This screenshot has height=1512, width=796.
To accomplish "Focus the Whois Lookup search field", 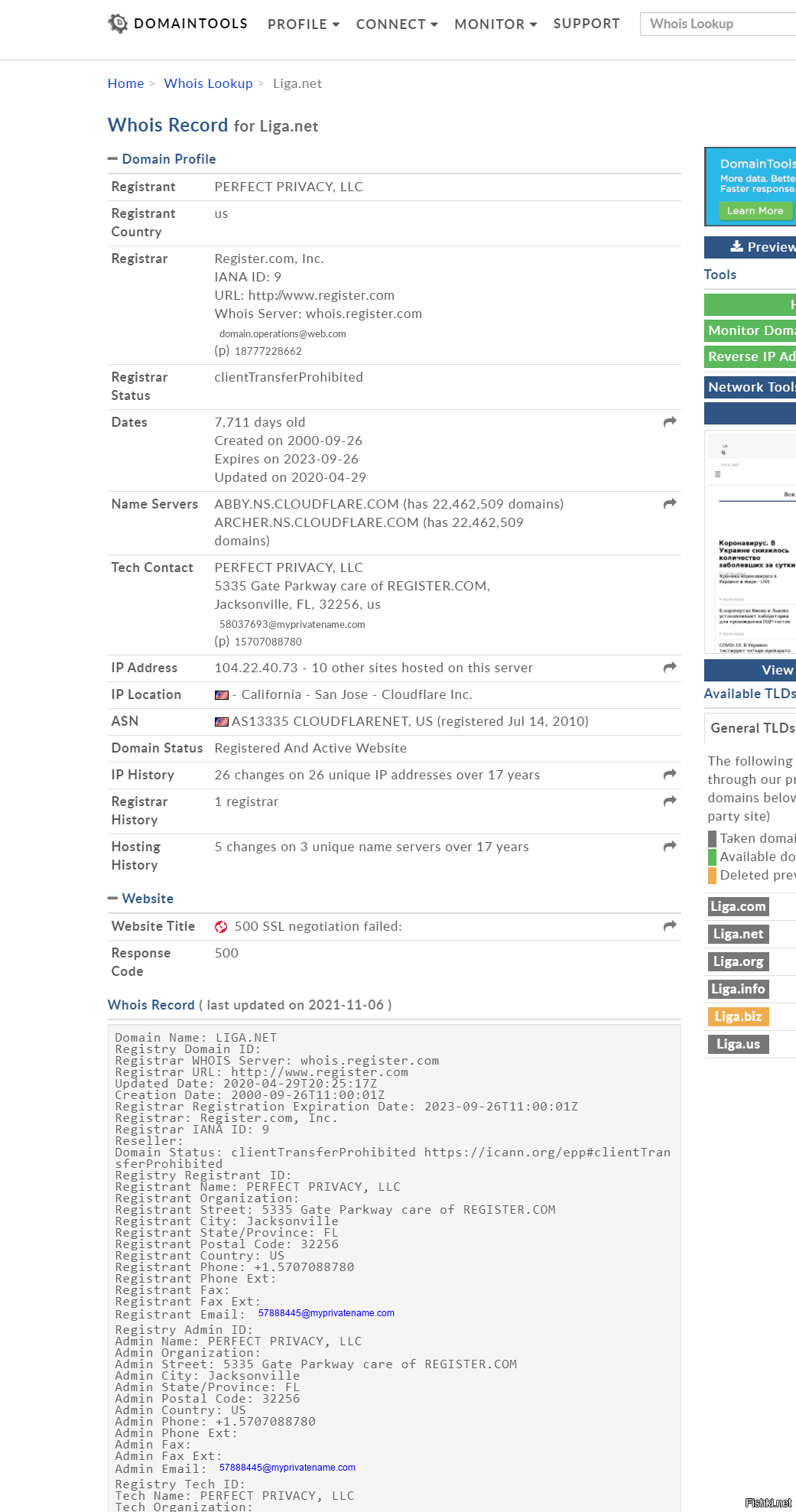I will point(718,24).
